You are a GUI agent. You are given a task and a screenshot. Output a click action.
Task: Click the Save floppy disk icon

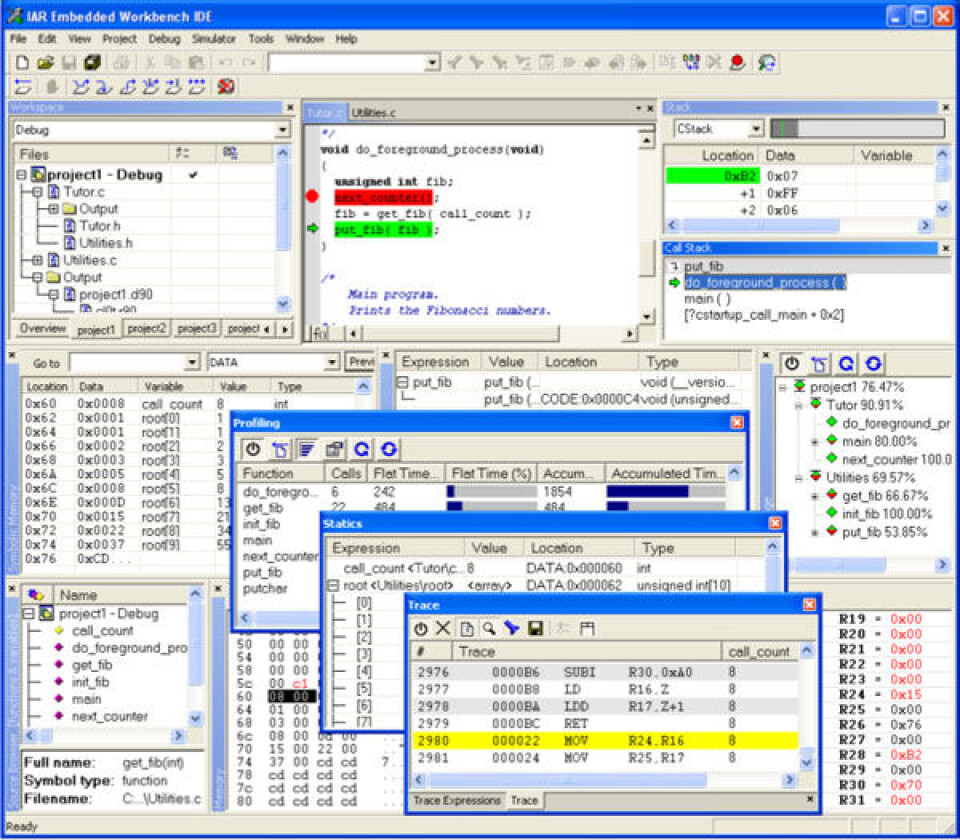[x=69, y=62]
